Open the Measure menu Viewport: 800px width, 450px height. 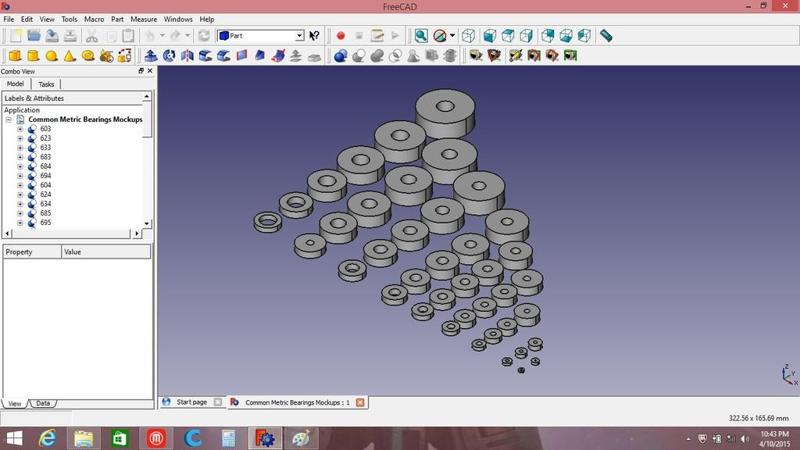pos(143,19)
